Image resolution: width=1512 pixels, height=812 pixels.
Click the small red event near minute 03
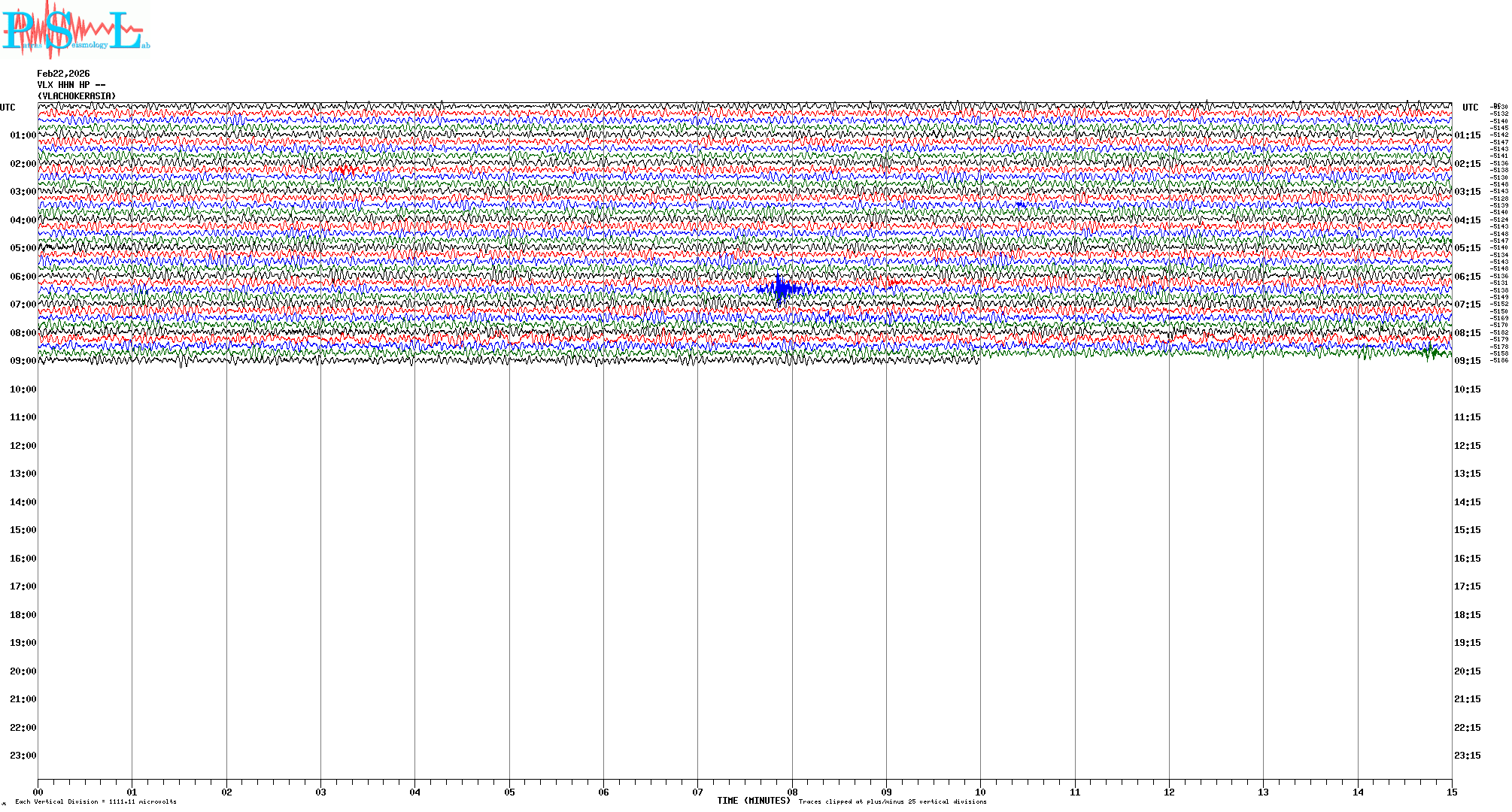point(345,171)
